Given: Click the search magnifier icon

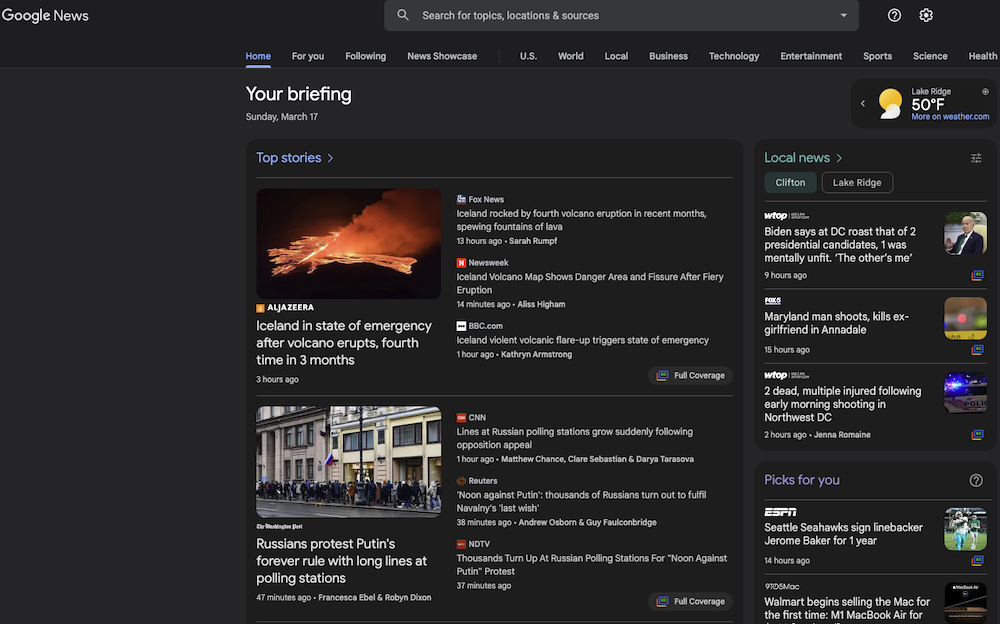Looking at the screenshot, I should (403, 15).
